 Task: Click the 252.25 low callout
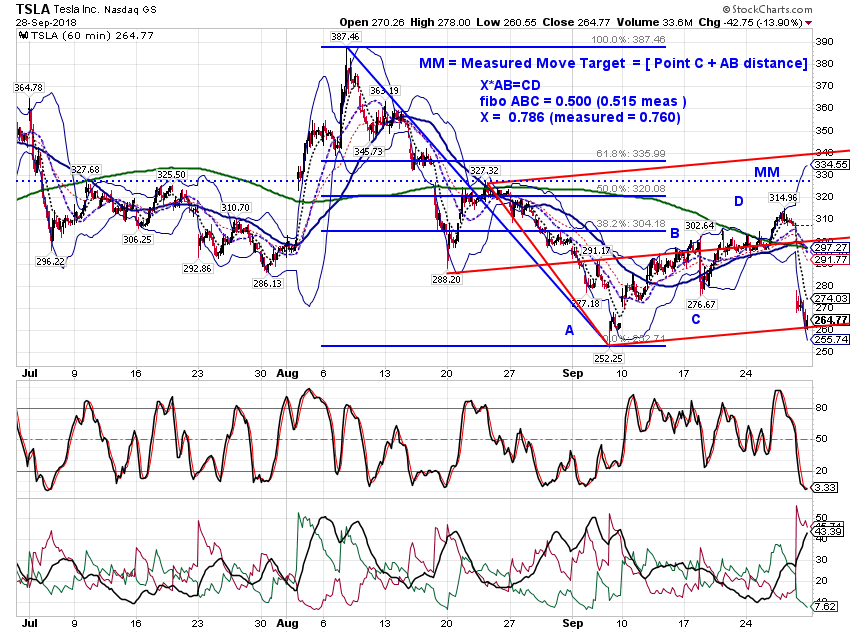tap(608, 358)
